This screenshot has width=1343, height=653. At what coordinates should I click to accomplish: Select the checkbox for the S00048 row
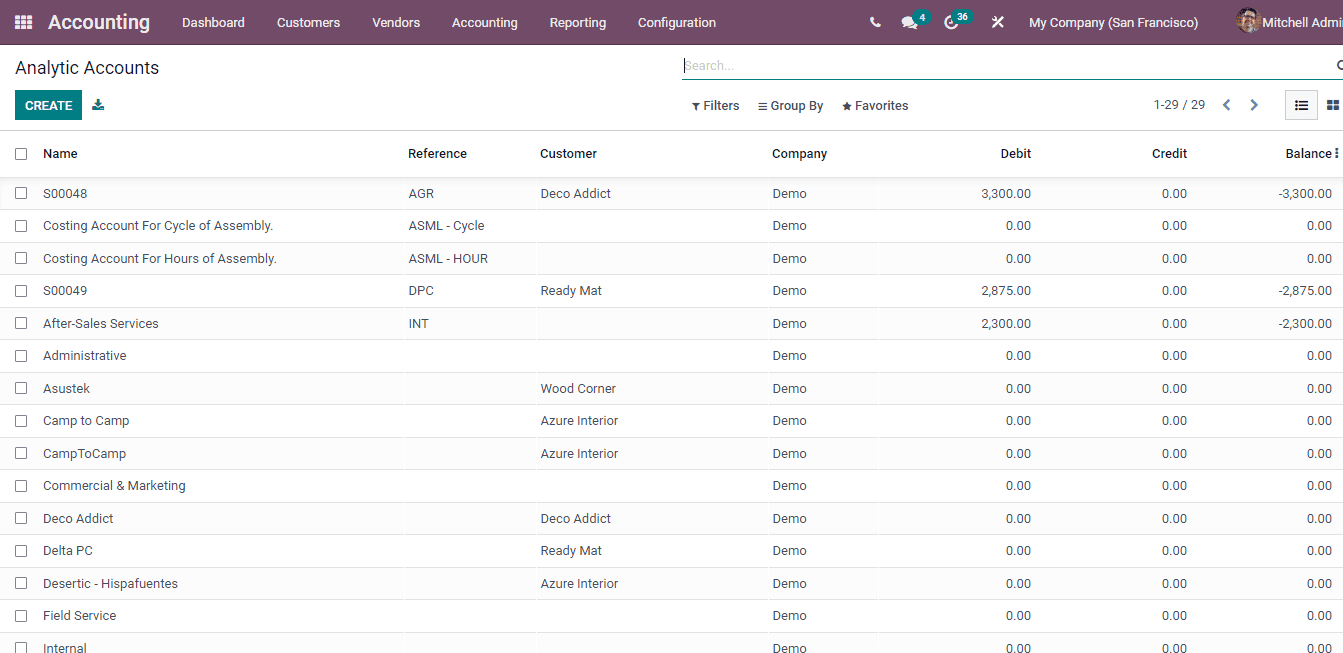click(x=21, y=193)
